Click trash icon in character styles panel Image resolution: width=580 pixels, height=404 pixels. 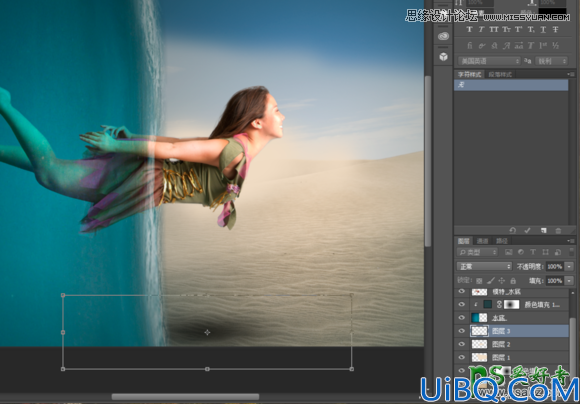coord(558,230)
